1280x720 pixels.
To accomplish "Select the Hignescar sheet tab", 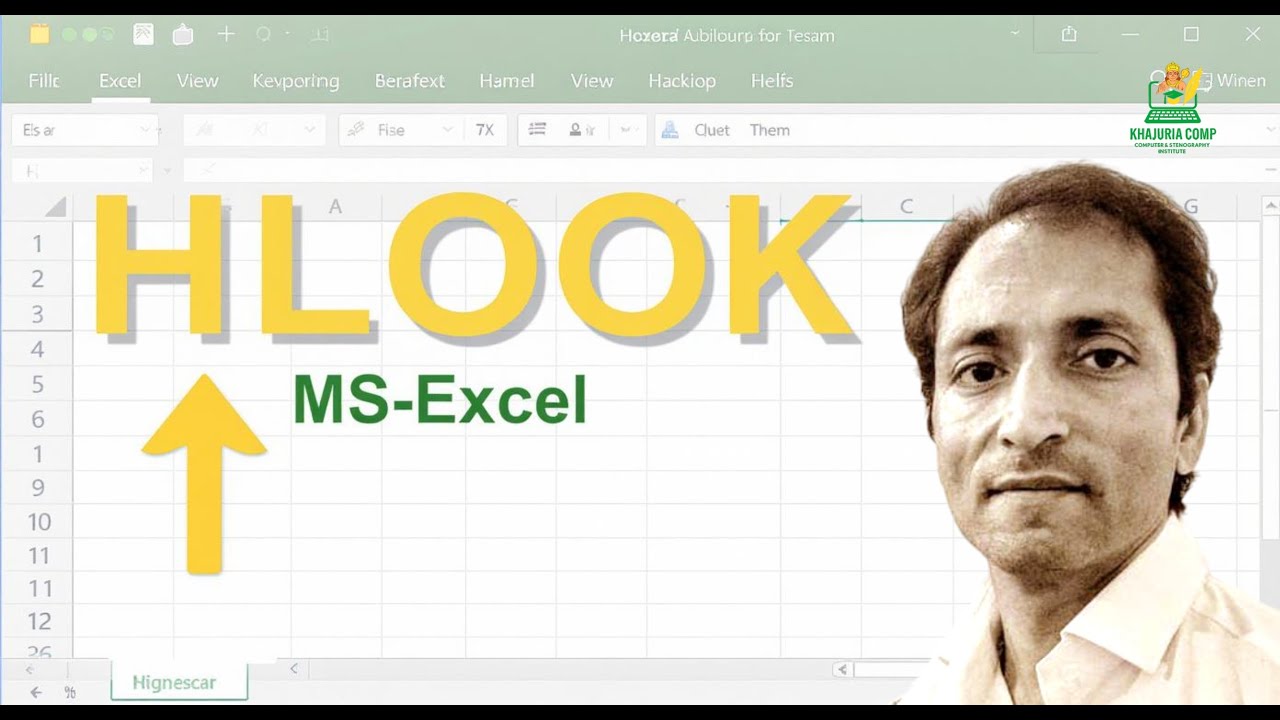I will 178,682.
